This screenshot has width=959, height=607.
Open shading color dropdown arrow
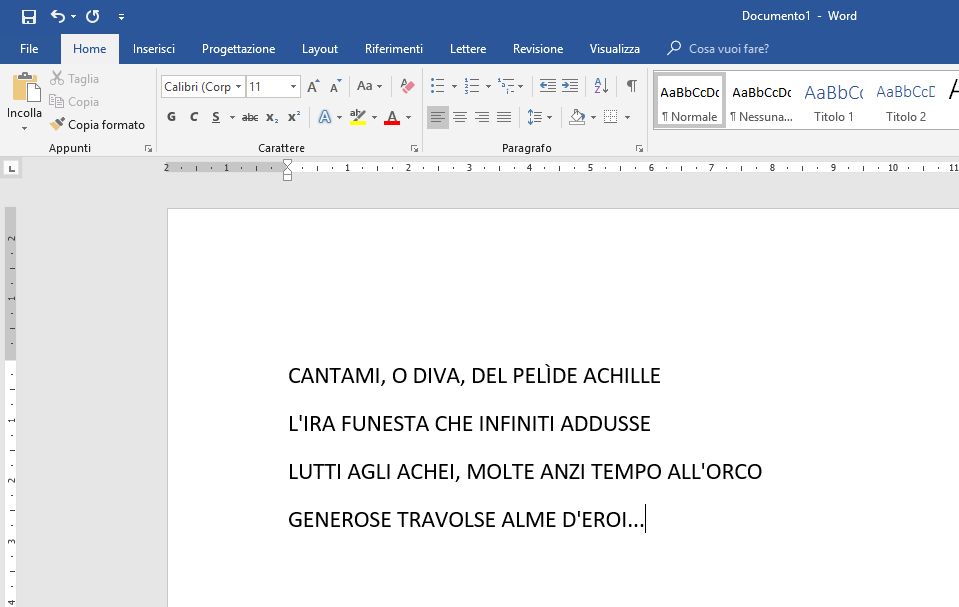(593, 117)
